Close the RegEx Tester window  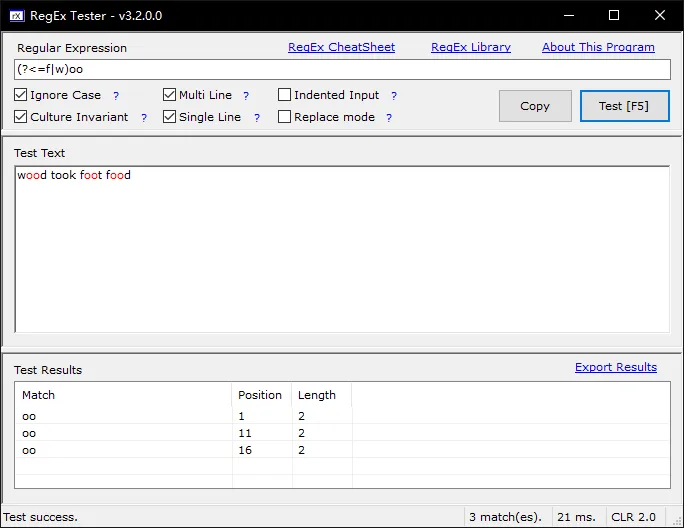pos(660,16)
